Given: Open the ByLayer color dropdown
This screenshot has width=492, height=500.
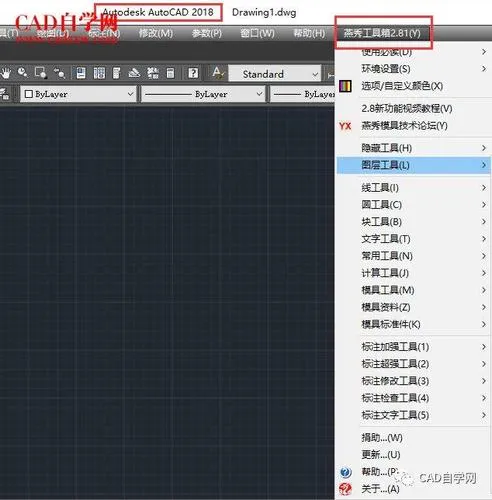Looking at the screenshot, I should coord(78,94).
